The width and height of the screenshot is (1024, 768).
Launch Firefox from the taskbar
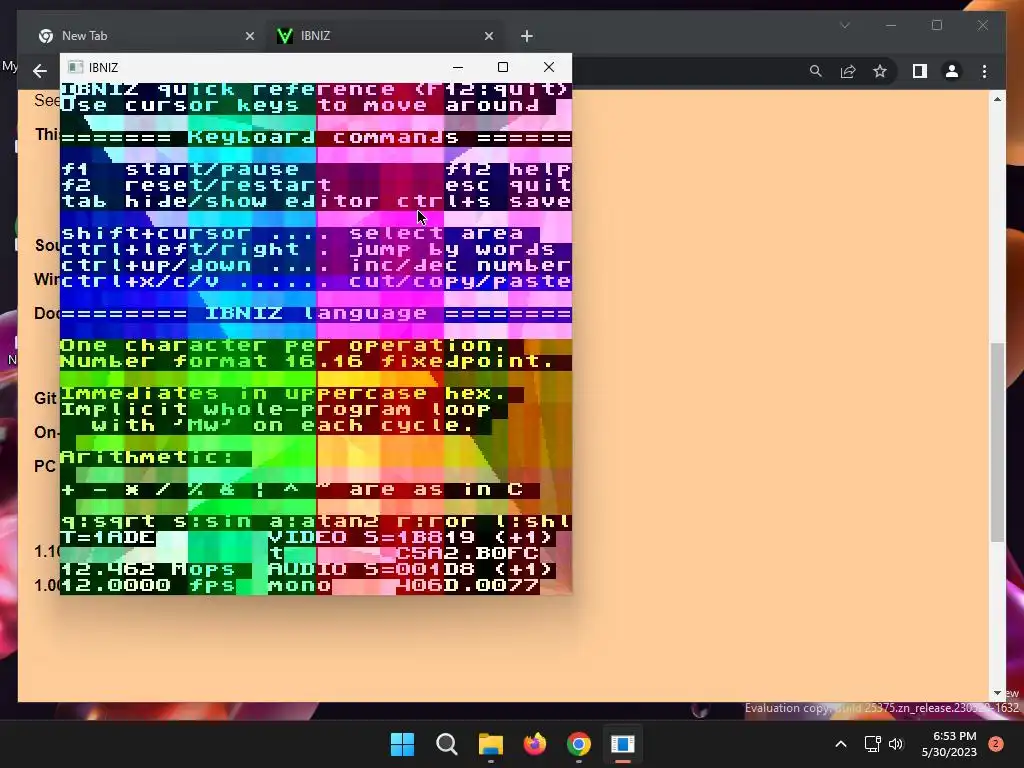coord(535,744)
